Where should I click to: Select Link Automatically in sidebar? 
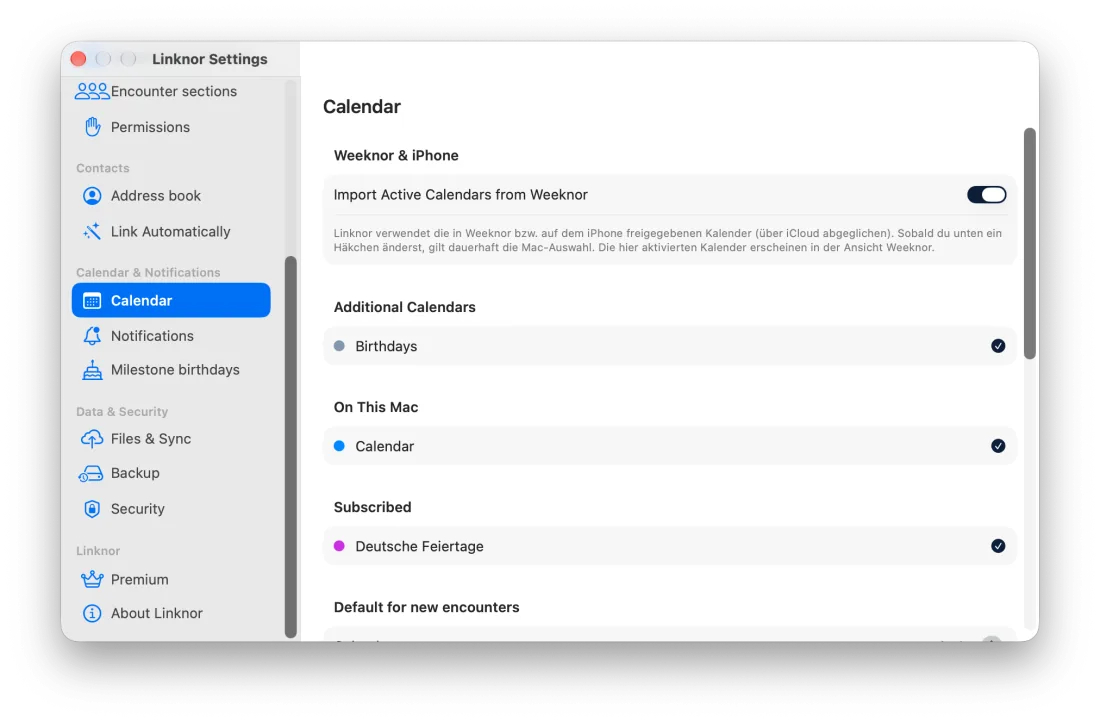(x=171, y=232)
